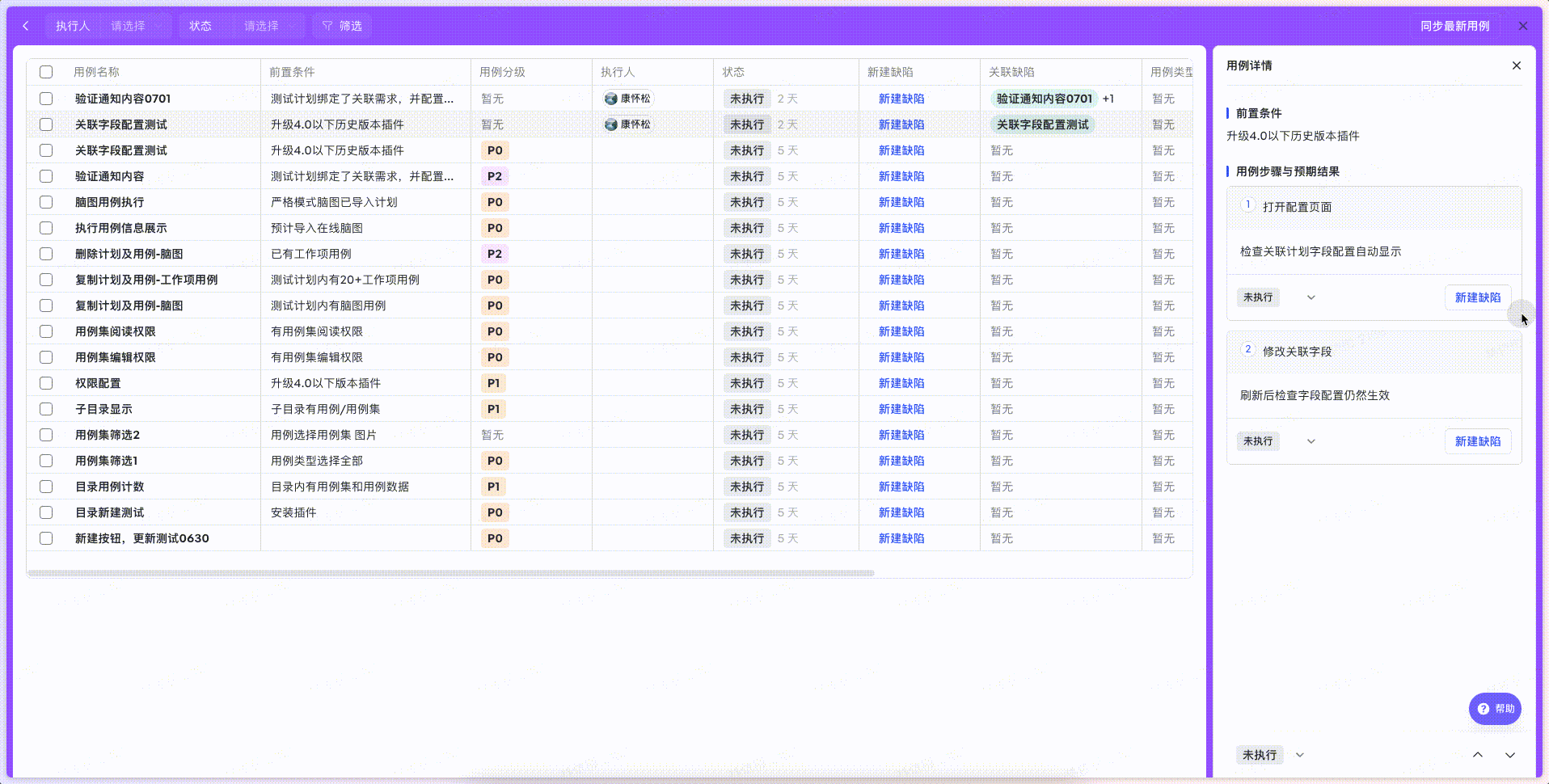1549x784 pixels.
Task: Click 新建缺陷 link in 验证通知内容0701 row
Action: point(901,99)
